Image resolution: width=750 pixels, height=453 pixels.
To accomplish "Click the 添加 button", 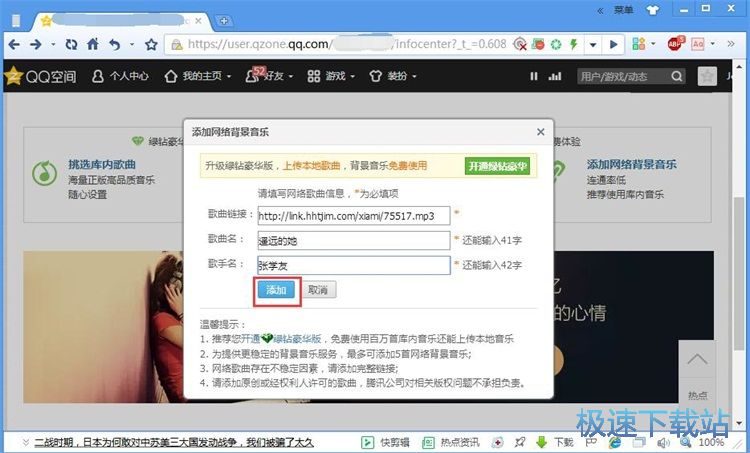I will [x=276, y=290].
